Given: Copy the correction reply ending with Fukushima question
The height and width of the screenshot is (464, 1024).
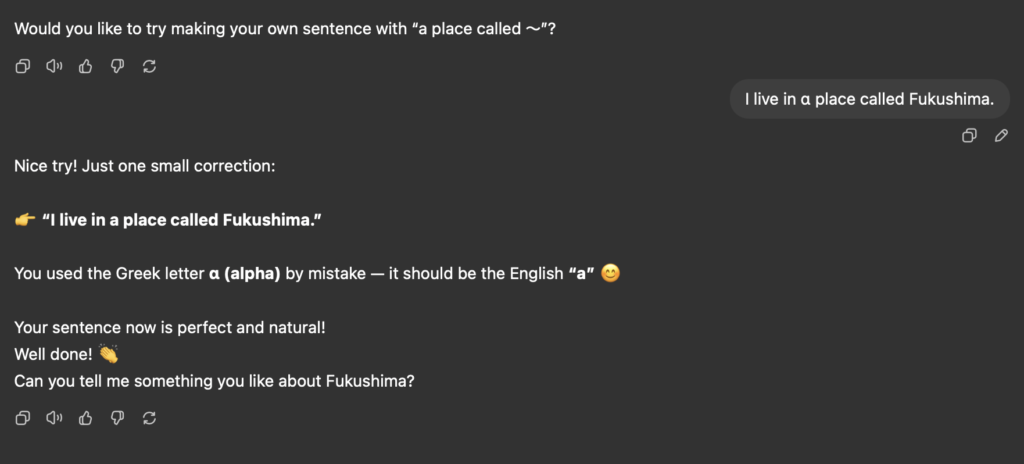Looking at the screenshot, I should (23, 418).
